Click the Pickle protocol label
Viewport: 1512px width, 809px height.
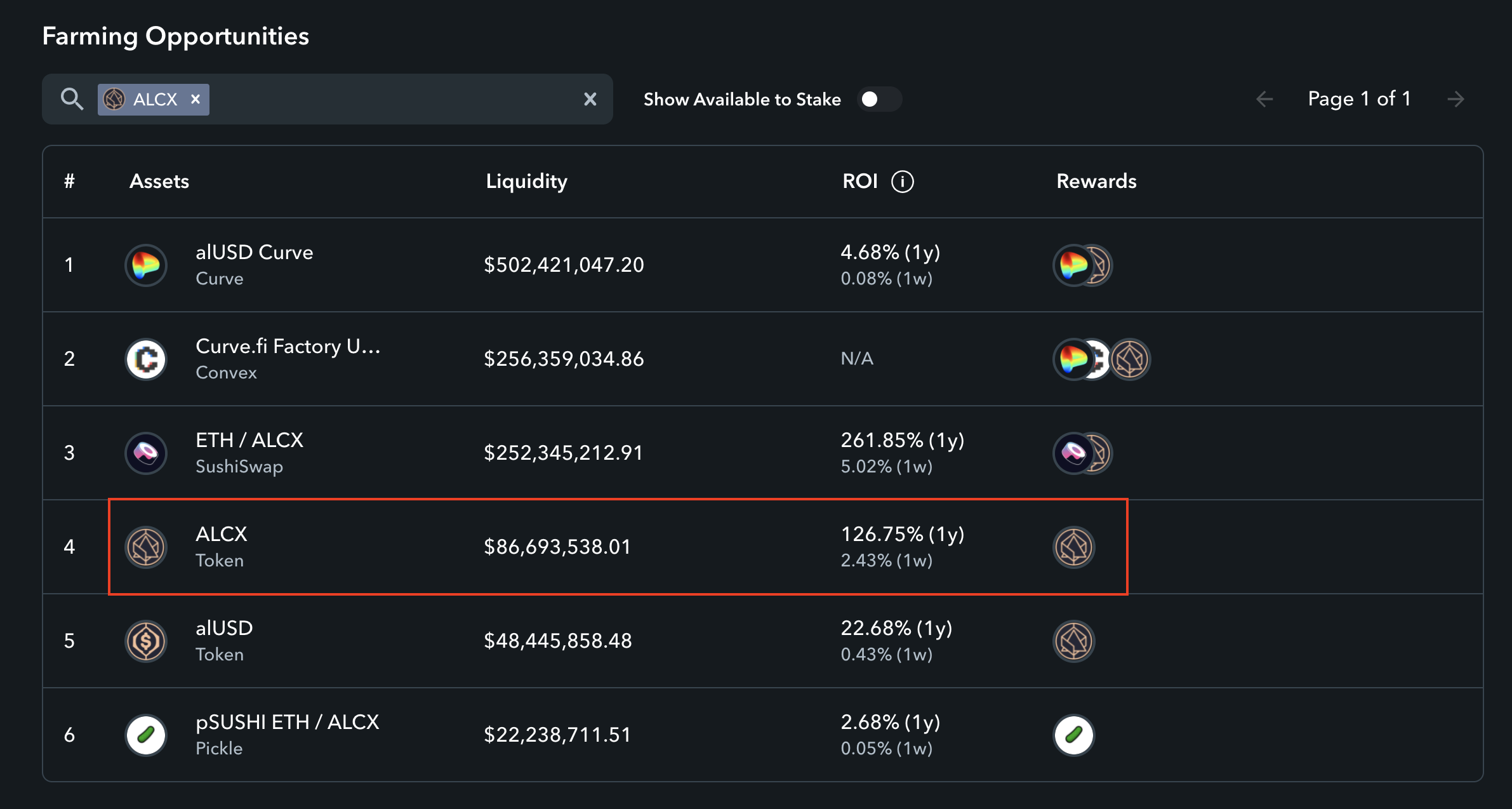point(219,749)
